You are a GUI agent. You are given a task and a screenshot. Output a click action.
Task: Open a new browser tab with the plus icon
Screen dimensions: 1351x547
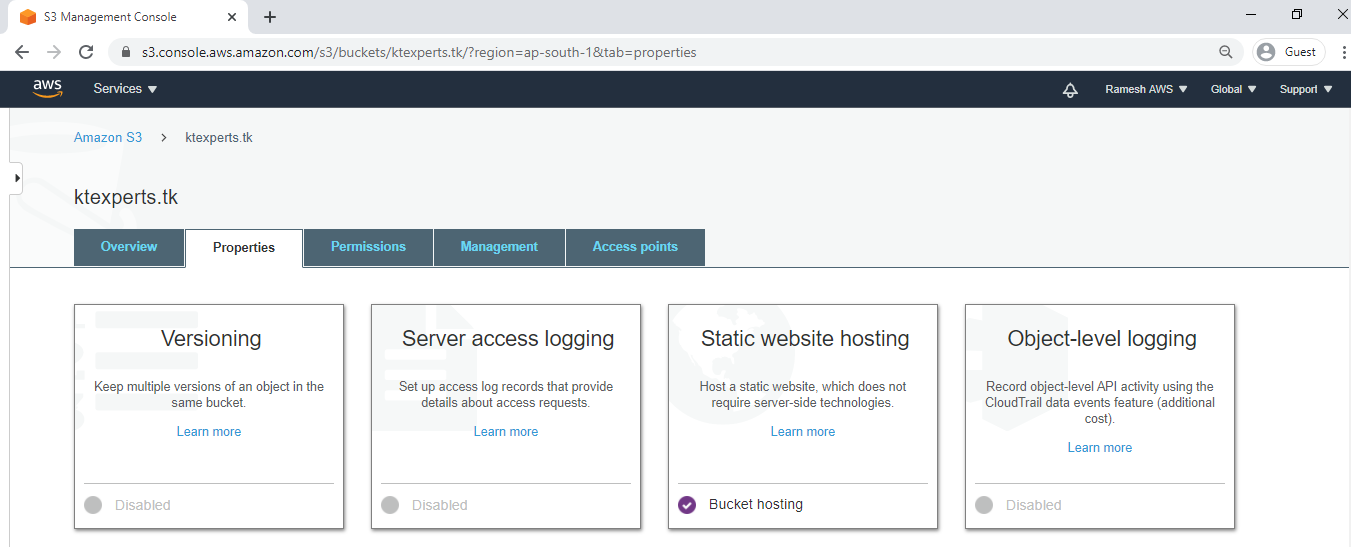(x=270, y=17)
